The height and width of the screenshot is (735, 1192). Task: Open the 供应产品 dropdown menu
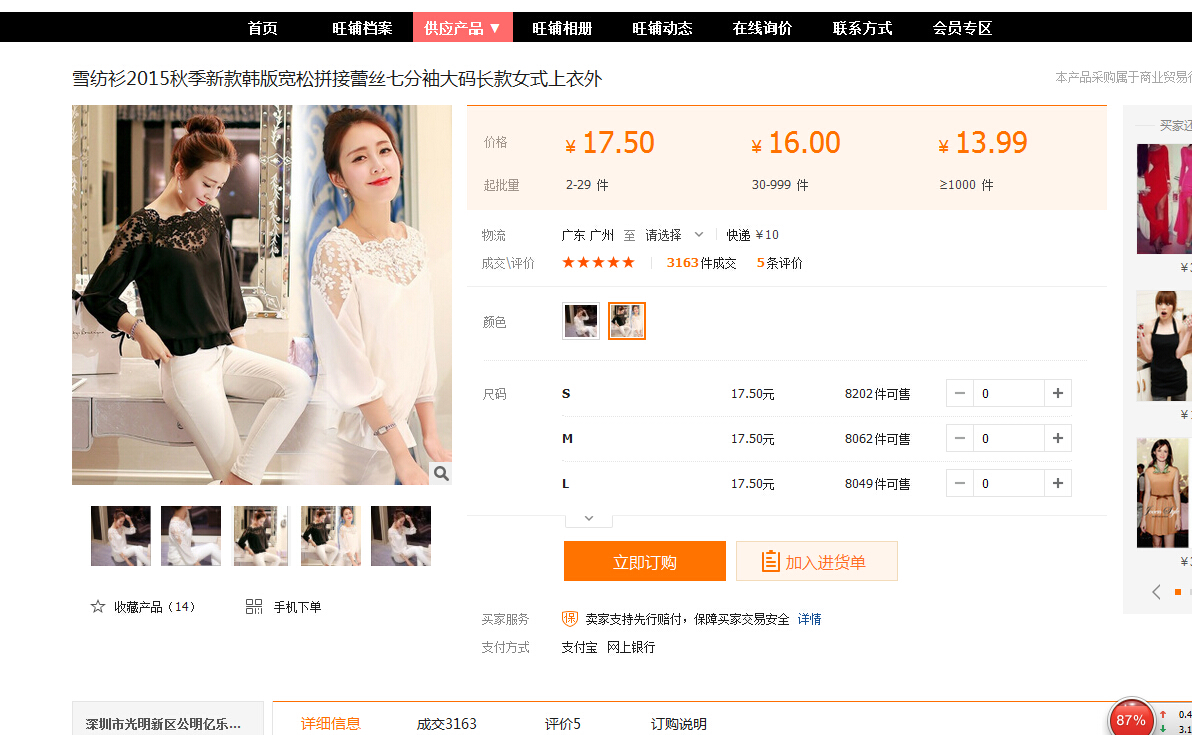462,28
